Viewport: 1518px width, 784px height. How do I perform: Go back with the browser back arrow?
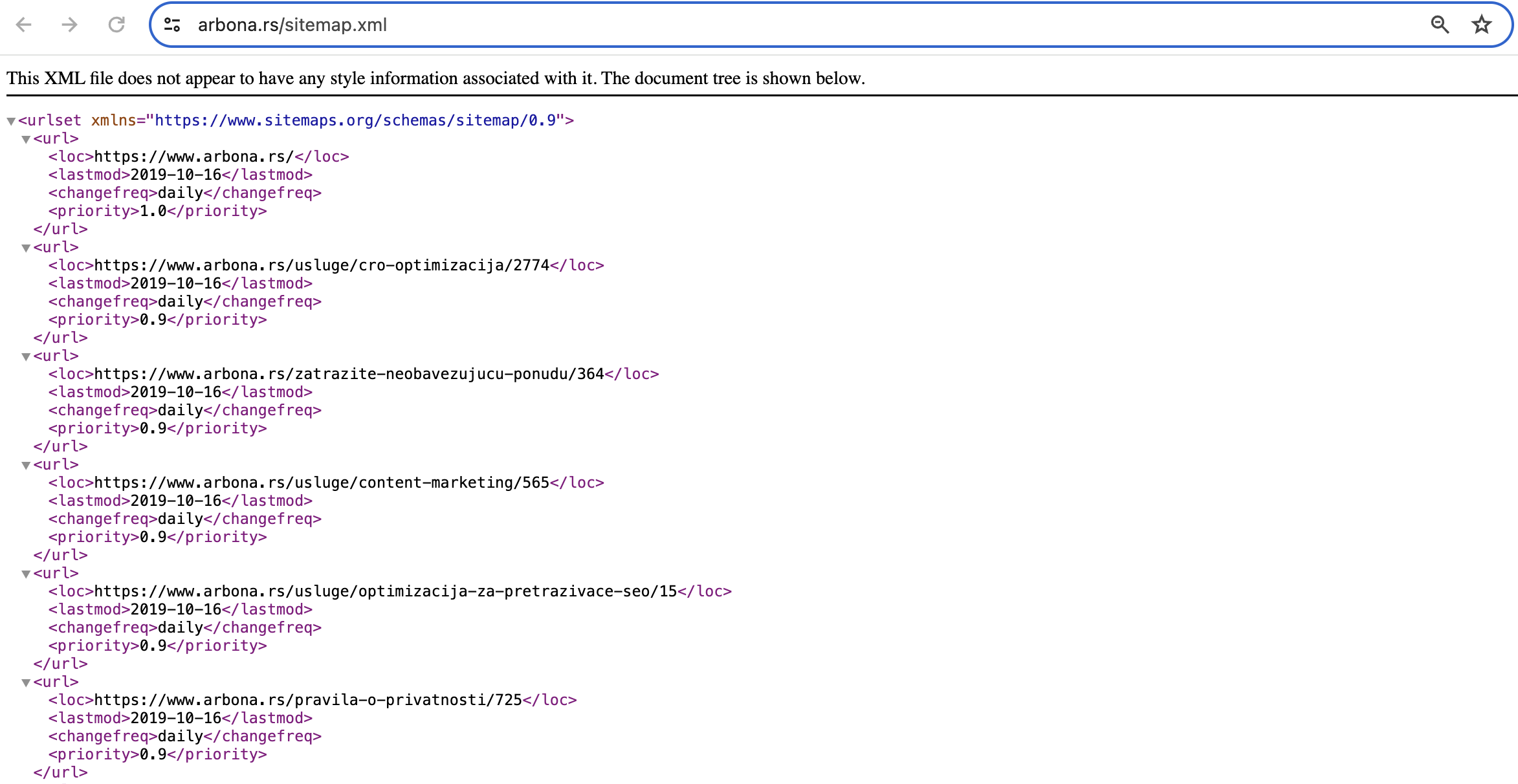coord(24,25)
